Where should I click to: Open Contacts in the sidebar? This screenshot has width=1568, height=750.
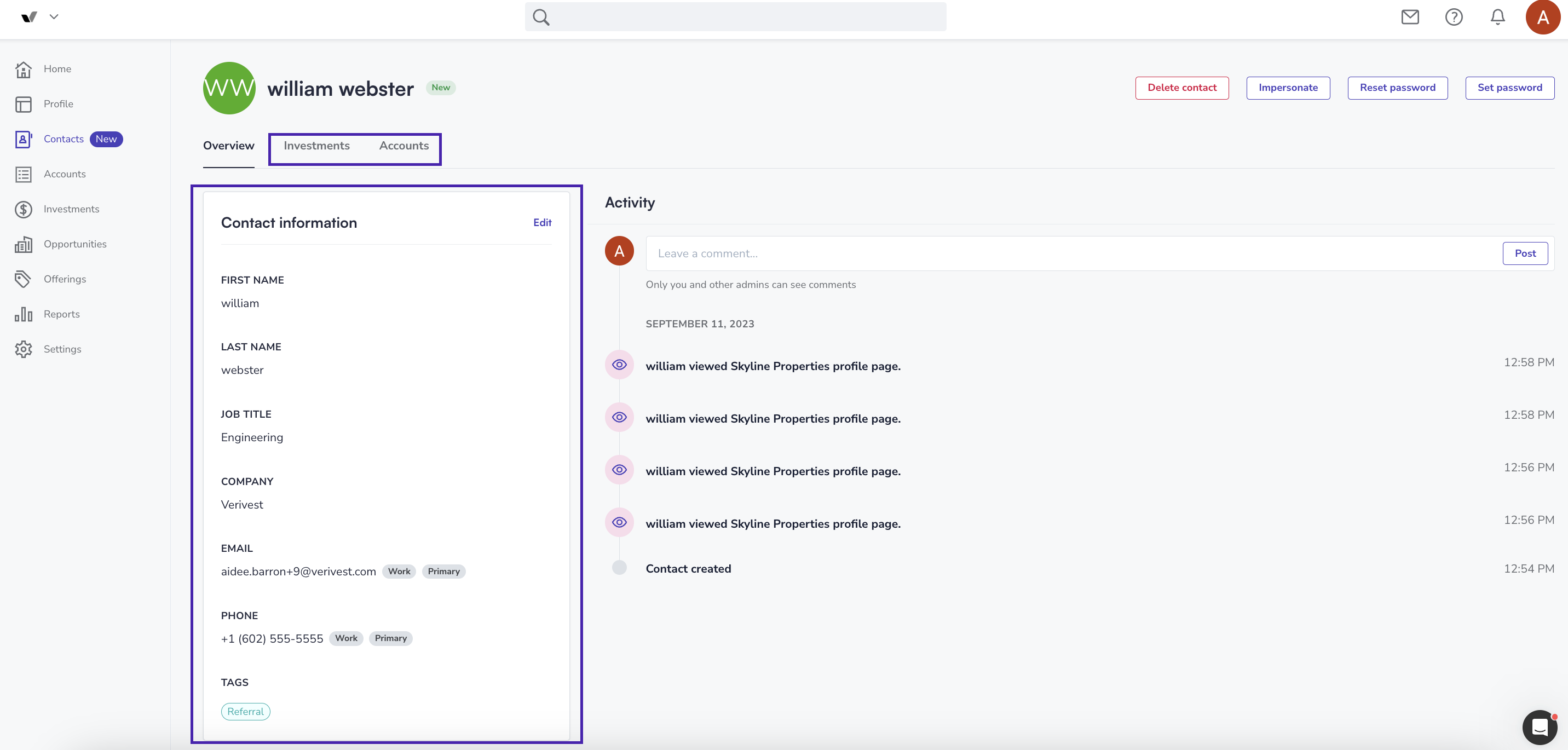coord(64,139)
